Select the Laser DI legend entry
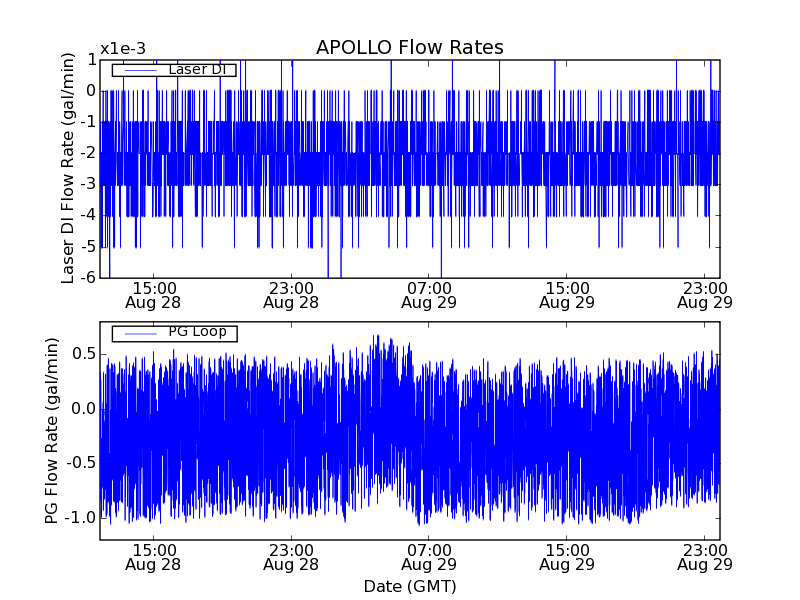The height and width of the screenshot is (600, 800). pos(174,70)
